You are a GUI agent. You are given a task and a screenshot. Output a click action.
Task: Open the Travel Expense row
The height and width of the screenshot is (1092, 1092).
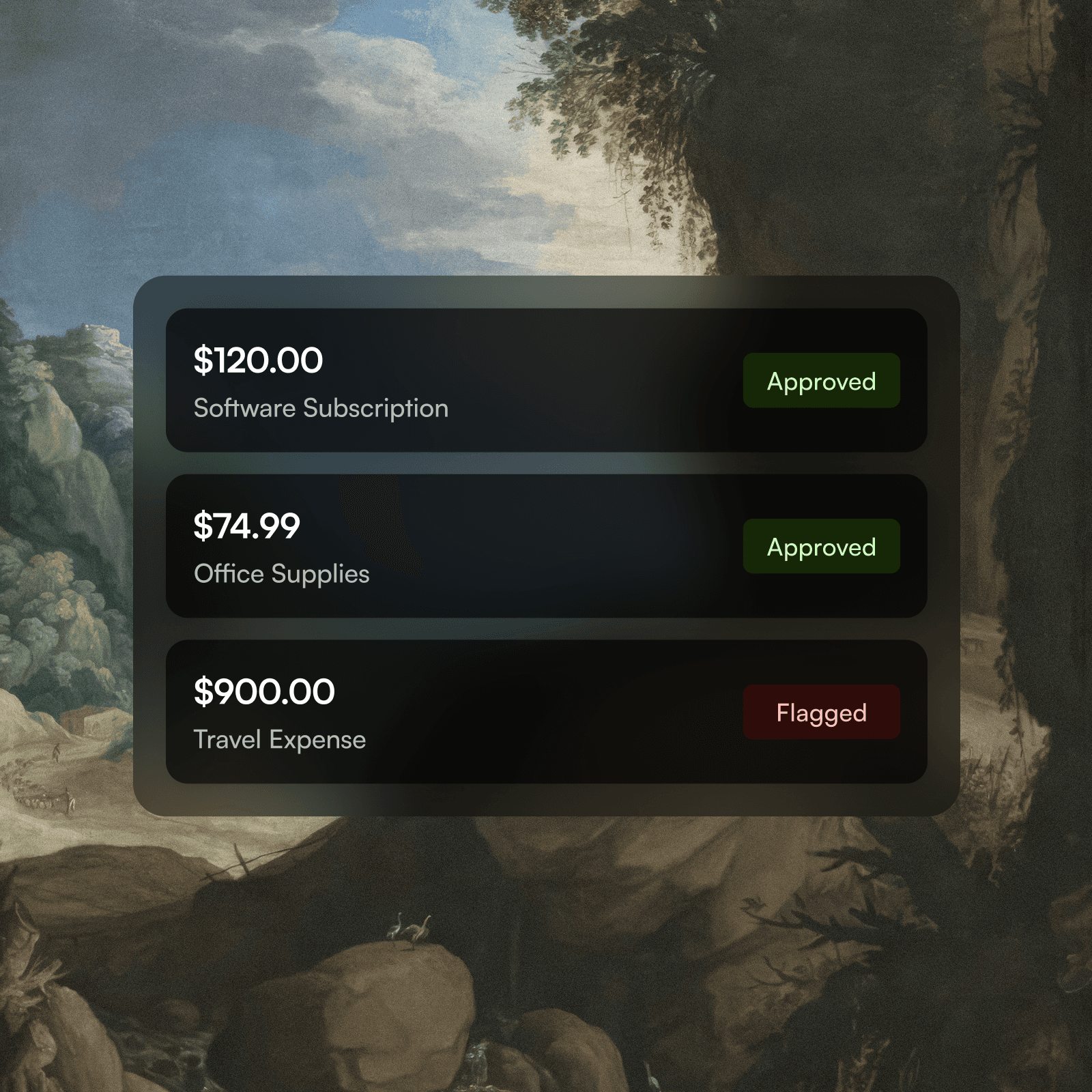[546, 712]
